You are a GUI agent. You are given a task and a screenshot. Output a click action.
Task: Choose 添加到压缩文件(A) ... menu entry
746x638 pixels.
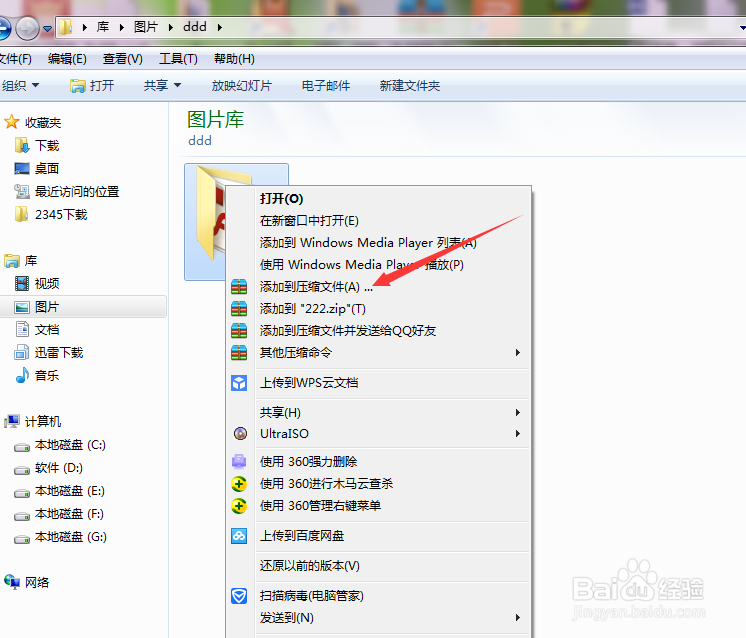coord(378,287)
